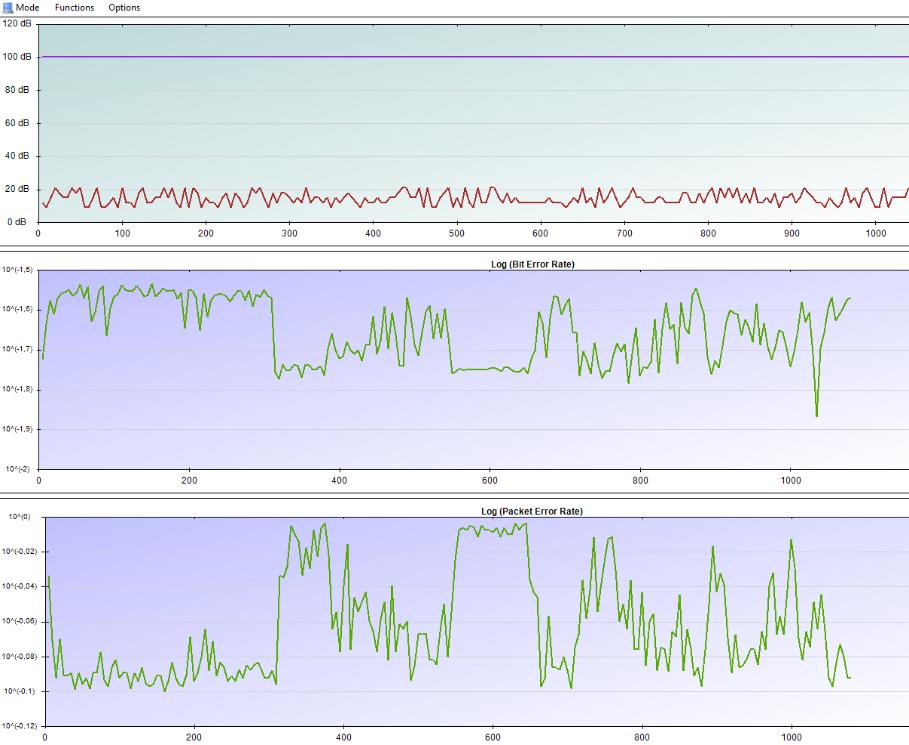Open the Mode menu
Screen dimensions: 909x745
point(27,8)
